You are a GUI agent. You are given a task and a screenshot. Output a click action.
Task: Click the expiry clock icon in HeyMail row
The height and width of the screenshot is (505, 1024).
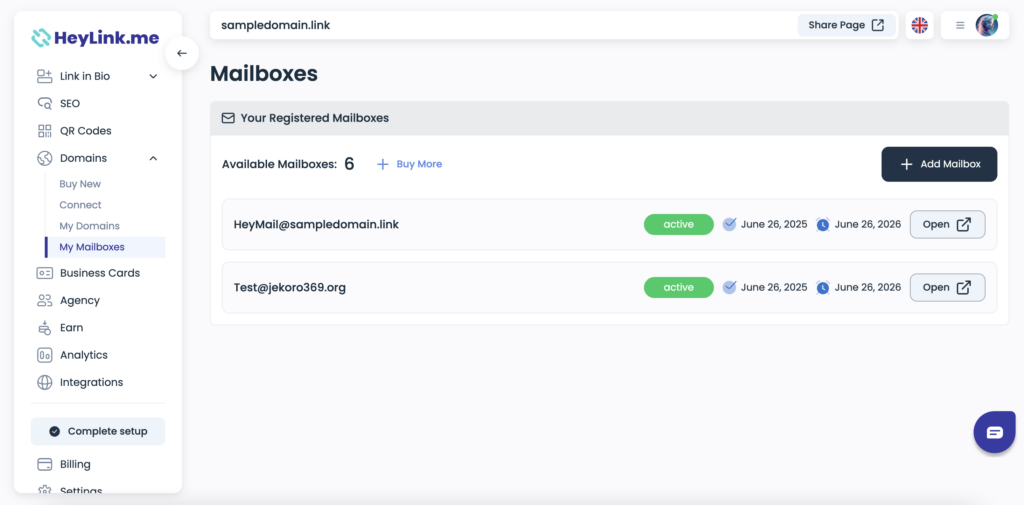[x=823, y=224]
